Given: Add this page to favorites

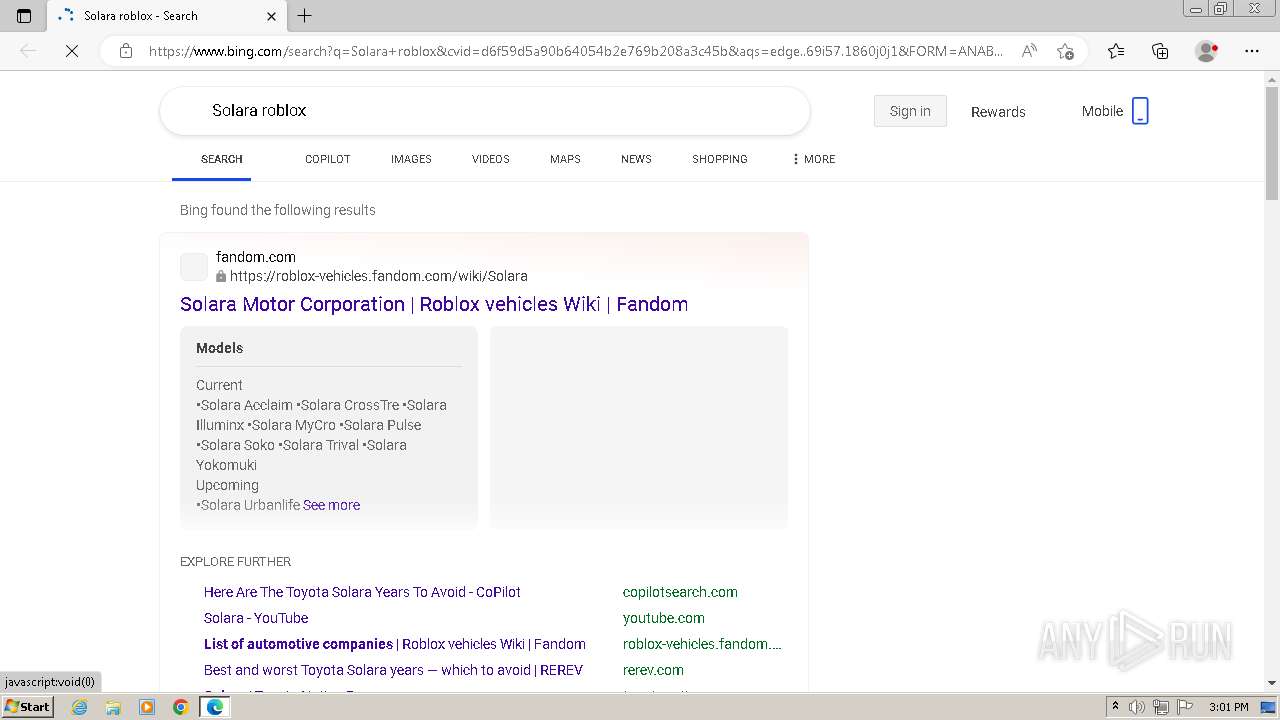Looking at the screenshot, I should pos(1066,51).
